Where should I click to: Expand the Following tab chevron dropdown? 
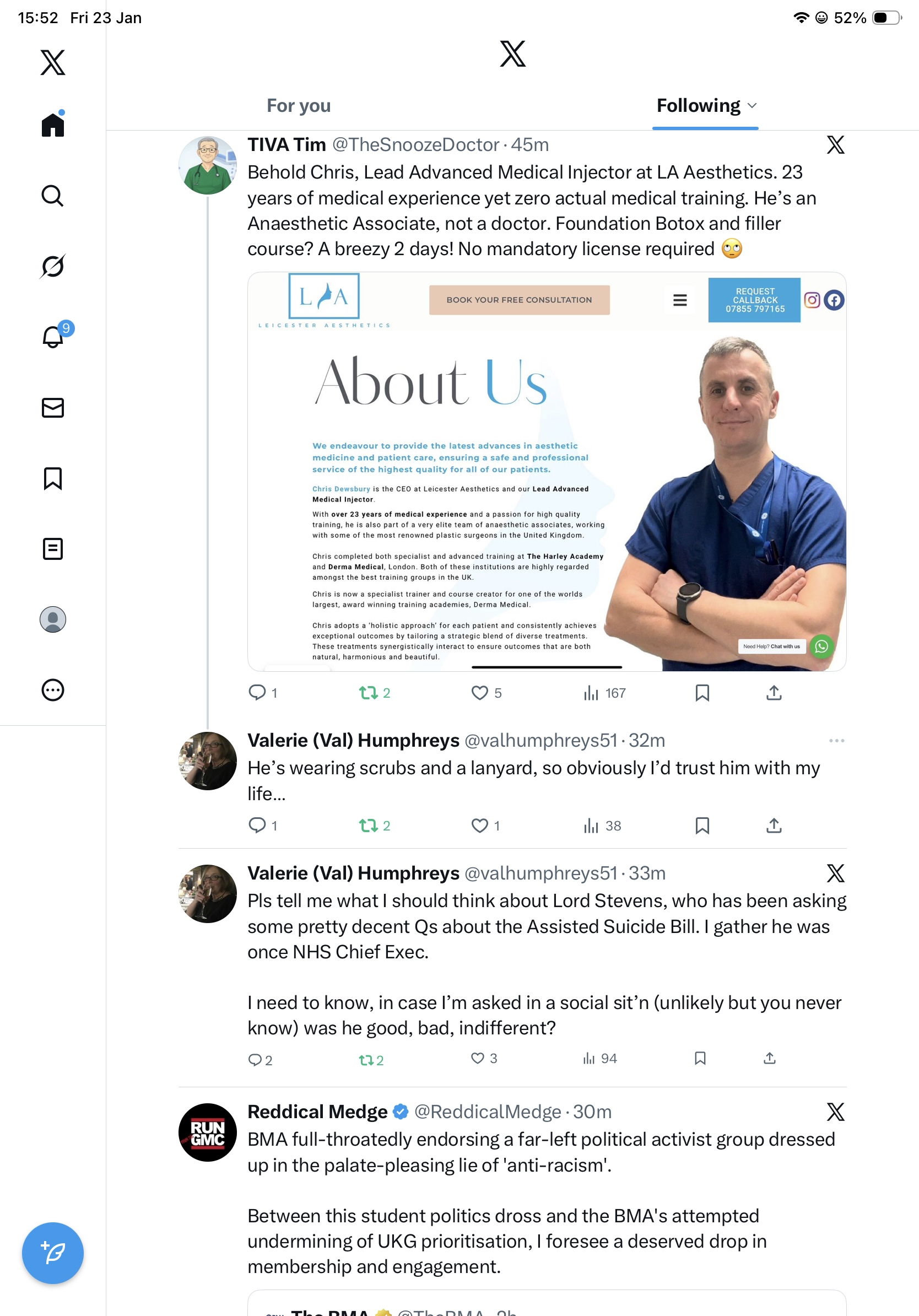pos(752,105)
